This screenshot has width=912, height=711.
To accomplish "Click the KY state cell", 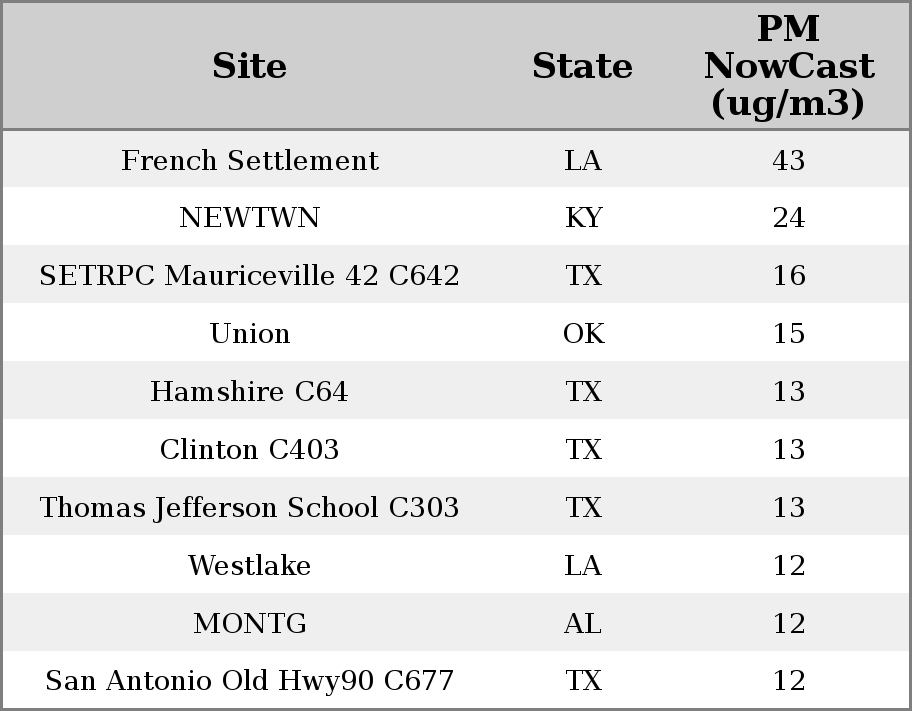I will pyautogui.click(x=583, y=218).
